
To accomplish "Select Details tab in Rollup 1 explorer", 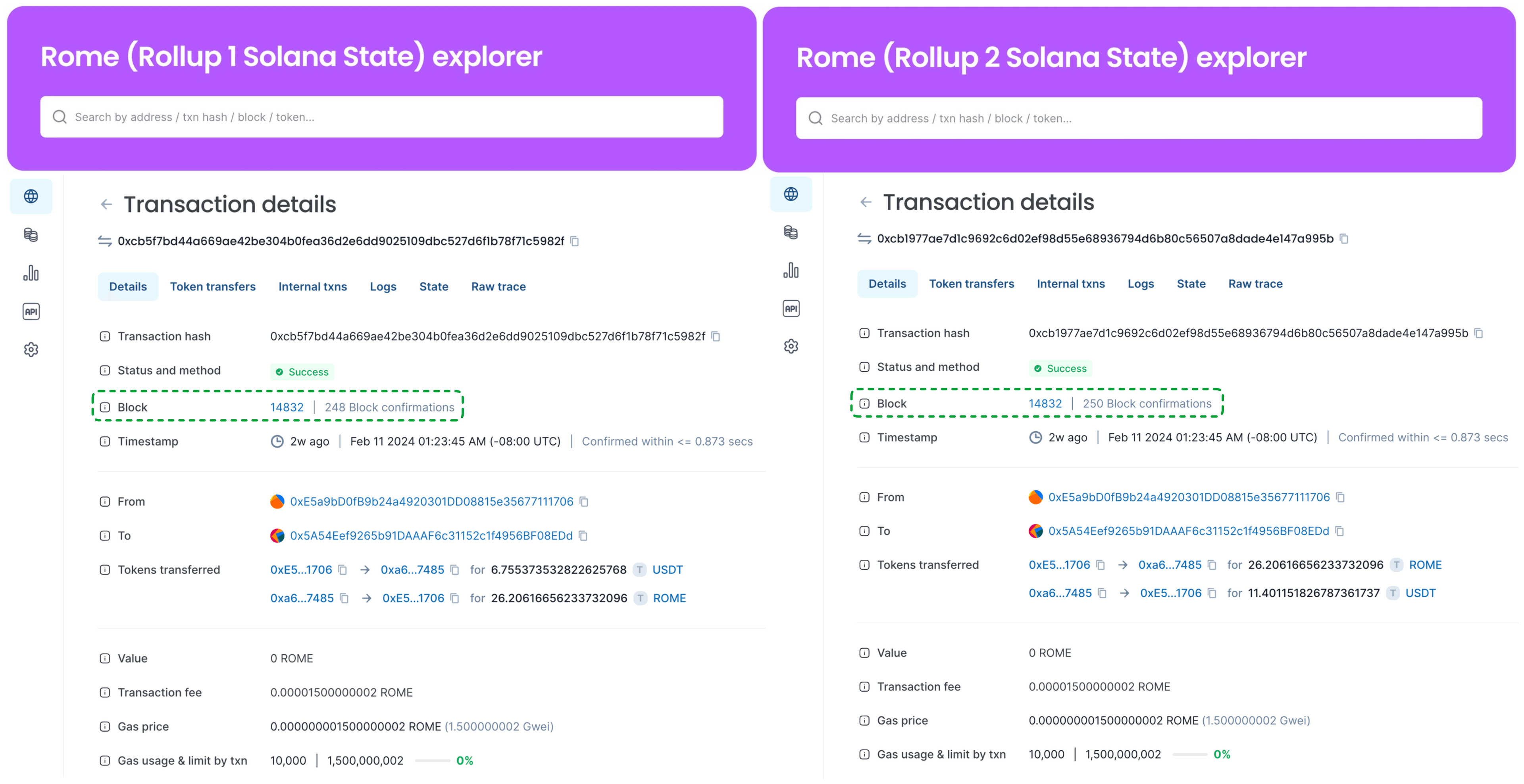I will 128,287.
